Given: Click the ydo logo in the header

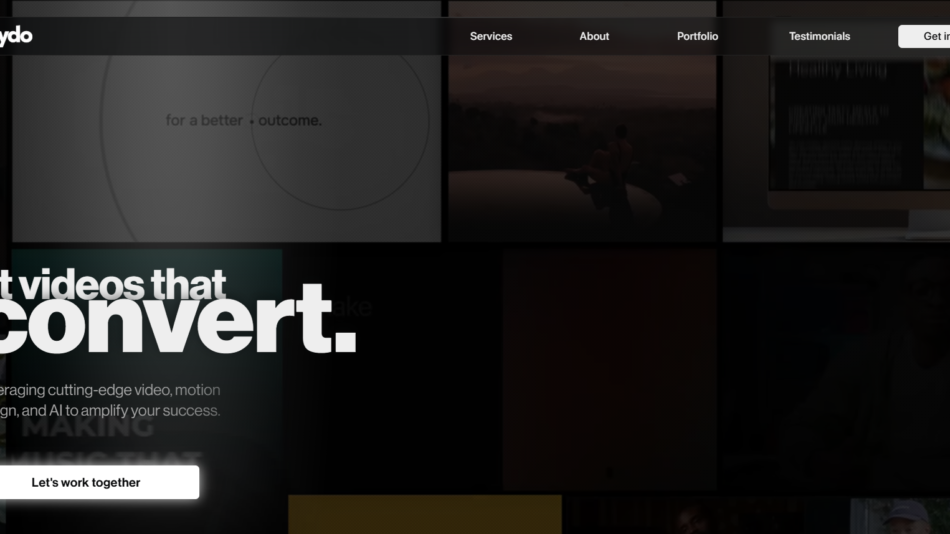Looking at the screenshot, I should click(16, 36).
